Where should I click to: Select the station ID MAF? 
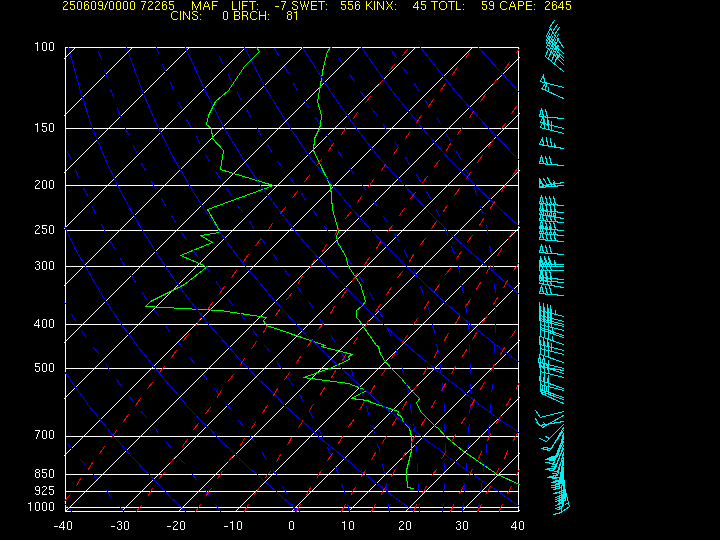(x=204, y=6)
